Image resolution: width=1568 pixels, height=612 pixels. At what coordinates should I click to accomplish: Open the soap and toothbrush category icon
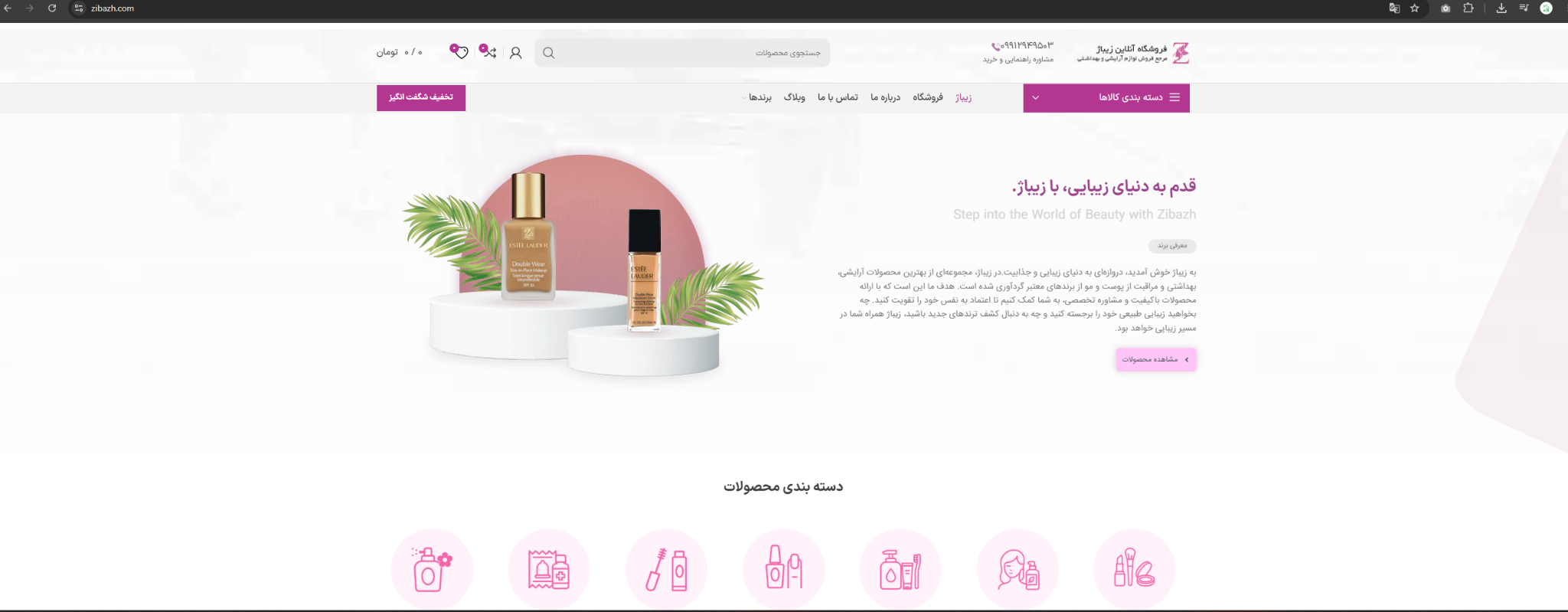(900, 569)
